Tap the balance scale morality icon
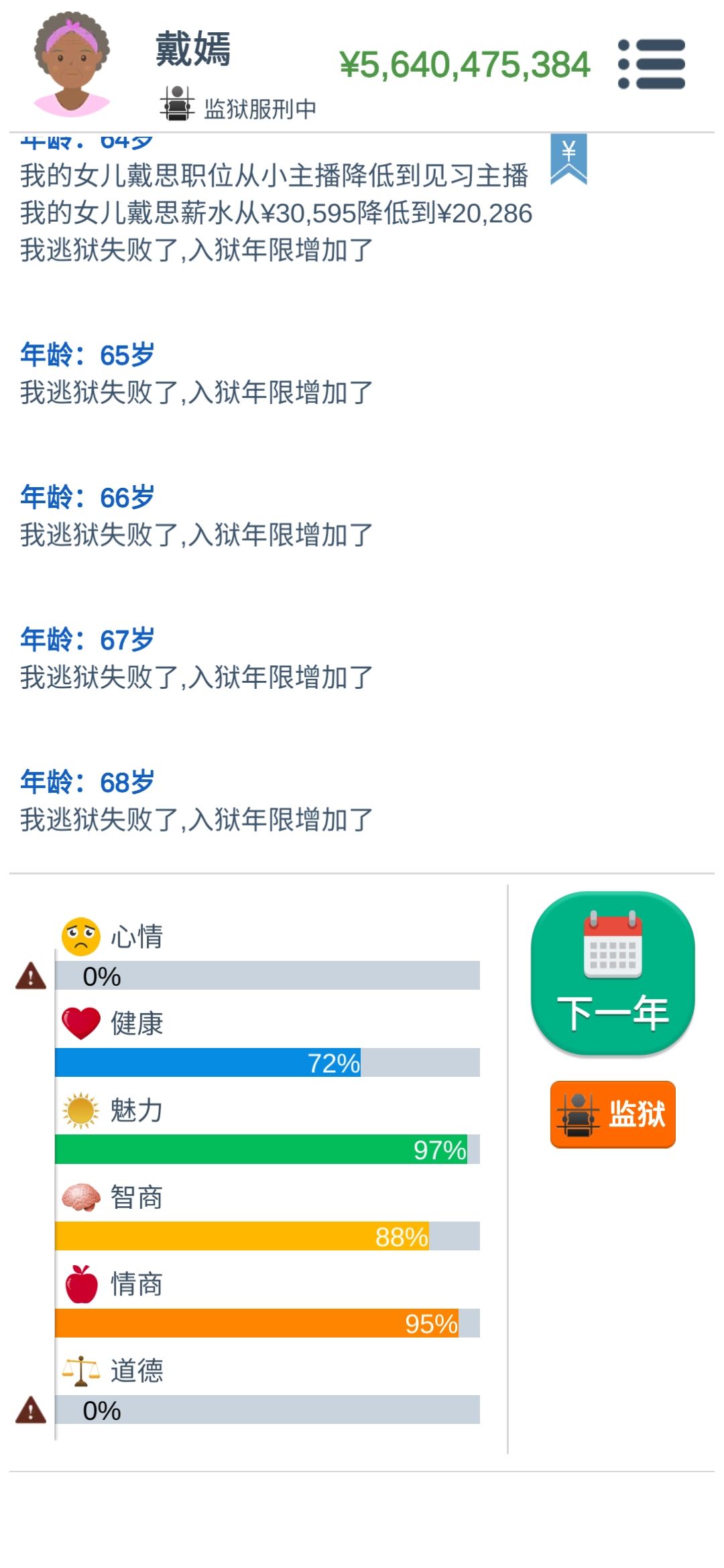 pyautogui.click(x=80, y=1370)
